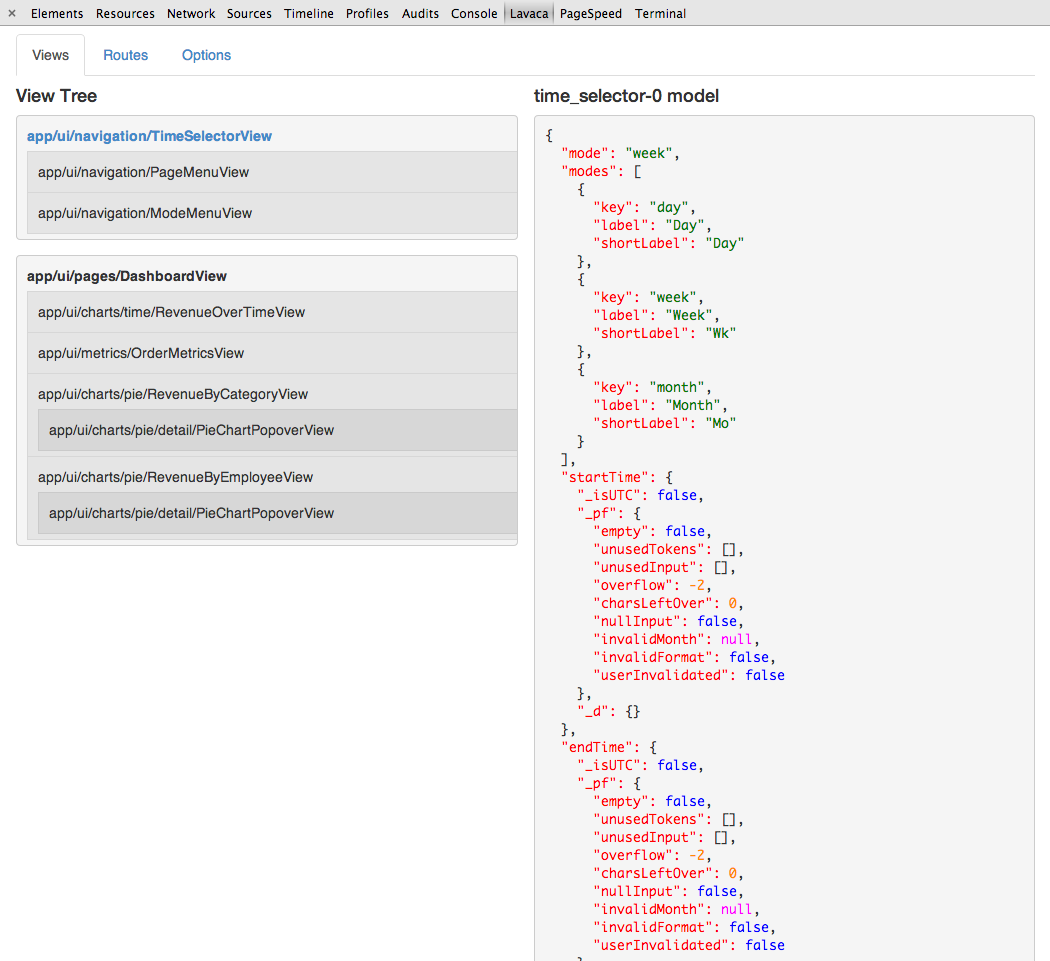Open the PageSpeed tab
The image size is (1050, 961).
(591, 13)
